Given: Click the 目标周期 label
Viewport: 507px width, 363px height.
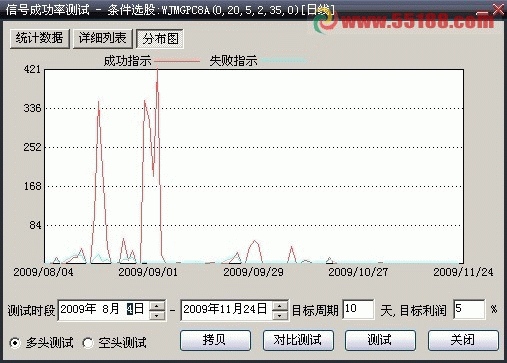Looking at the screenshot, I should (x=315, y=311).
